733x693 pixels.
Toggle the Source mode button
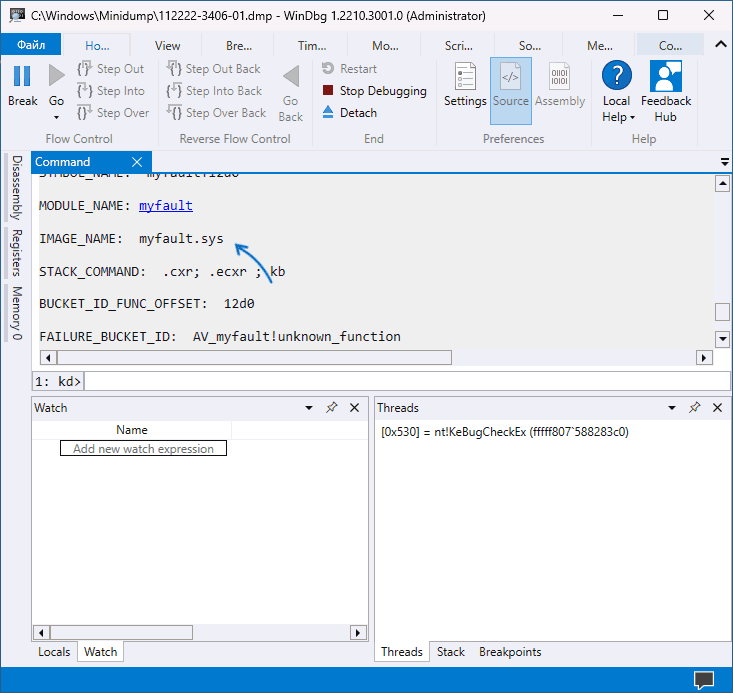[x=510, y=91]
